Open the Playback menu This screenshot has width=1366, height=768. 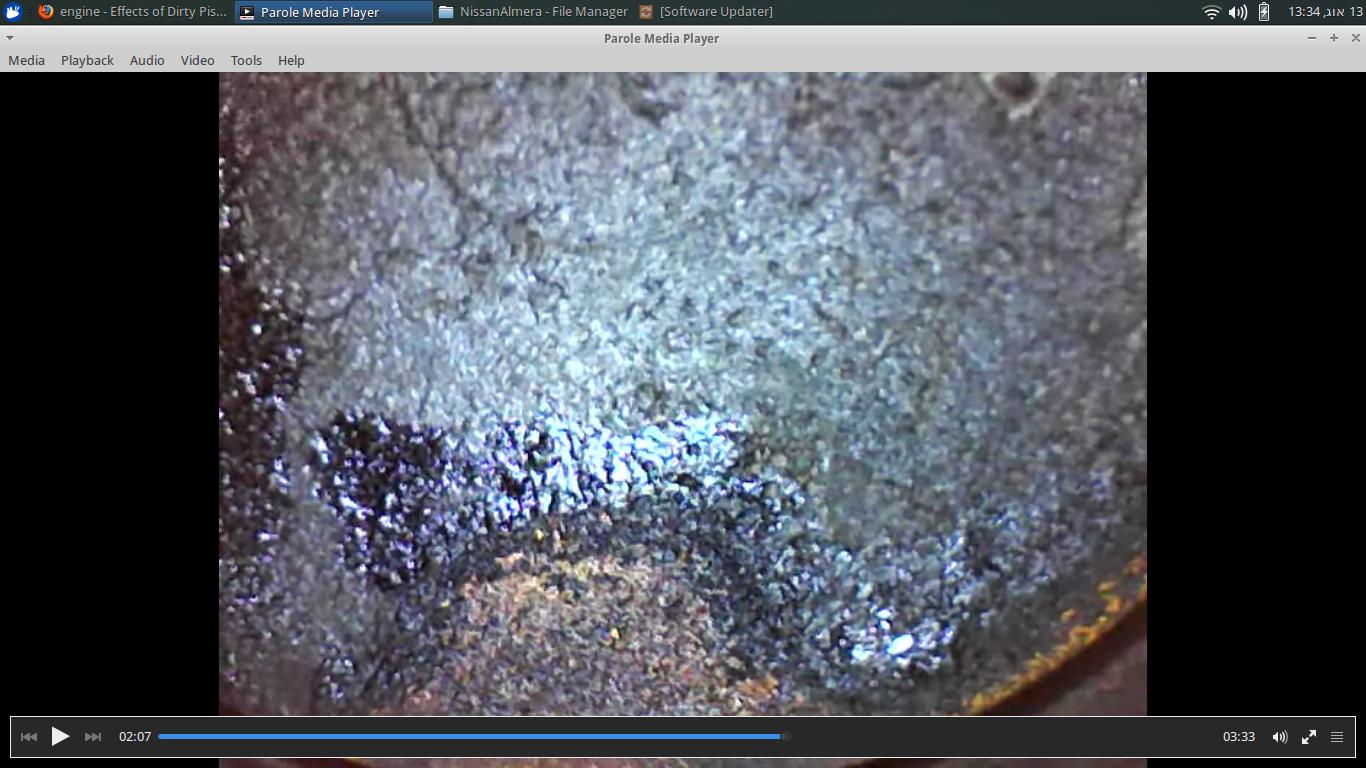coord(87,60)
